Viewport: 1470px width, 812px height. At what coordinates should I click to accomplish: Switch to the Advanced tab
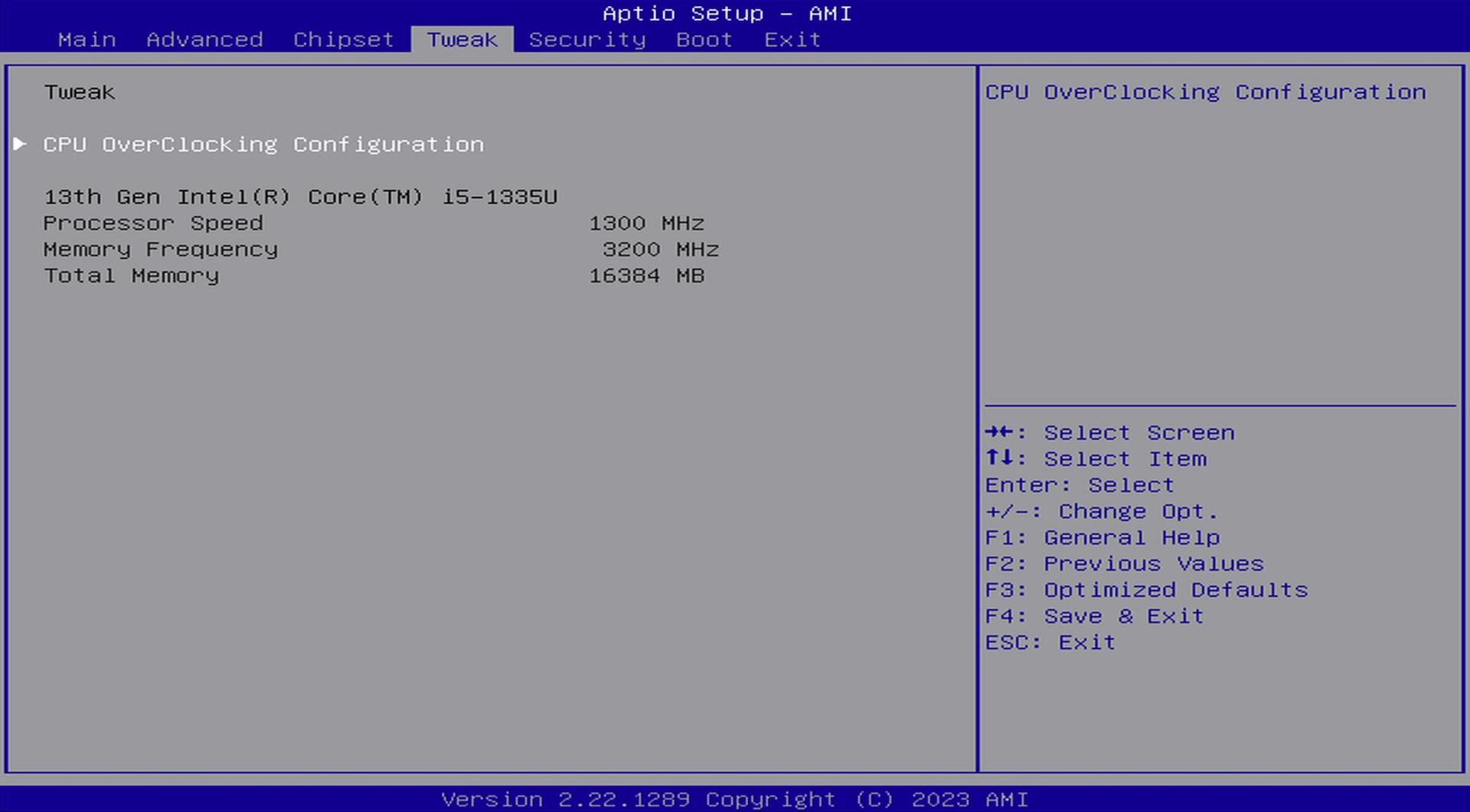(x=204, y=40)
